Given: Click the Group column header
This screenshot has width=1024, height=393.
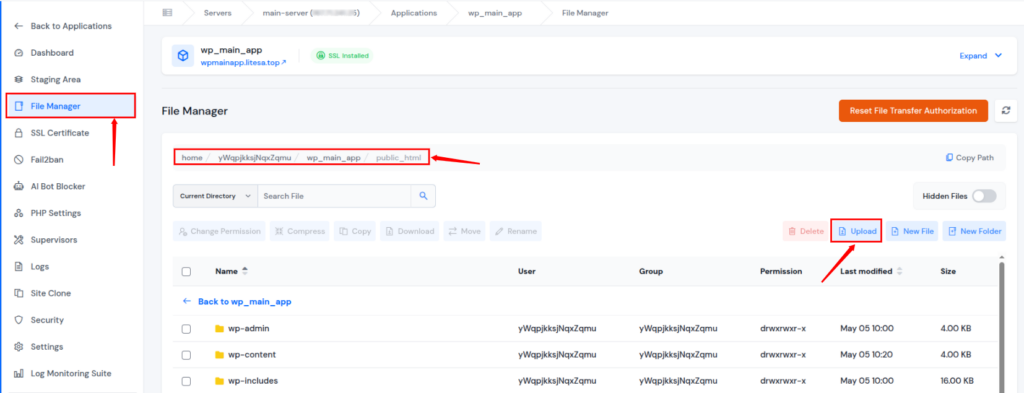Looking at the screenshot, I should pyautogui.click(x=650, y=272).
